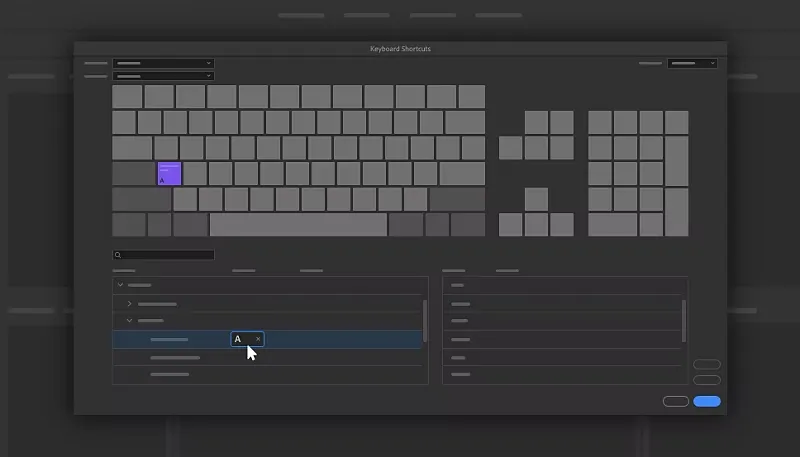Click the wide spacebar key on the keyboard
The image size is (800, 457).
(x=298, y=225)
